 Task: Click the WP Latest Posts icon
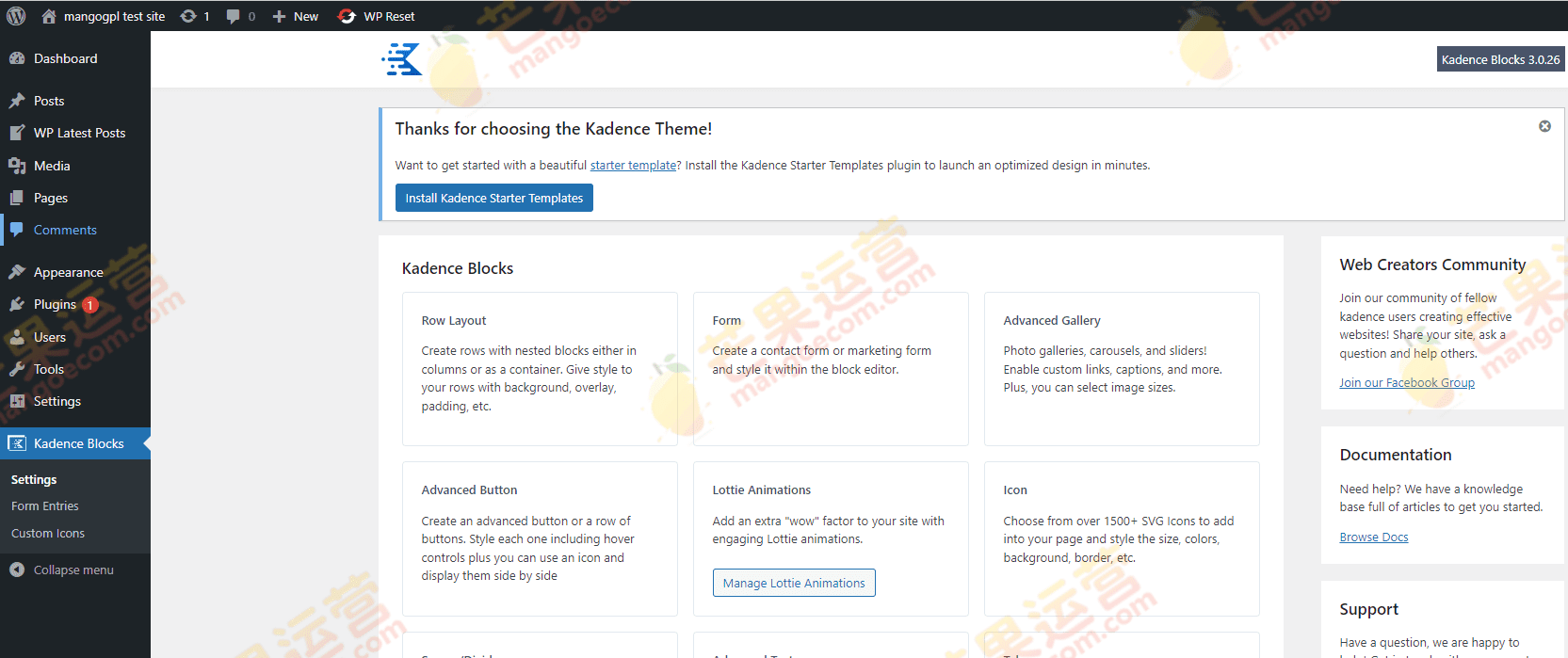coord(17,133)
